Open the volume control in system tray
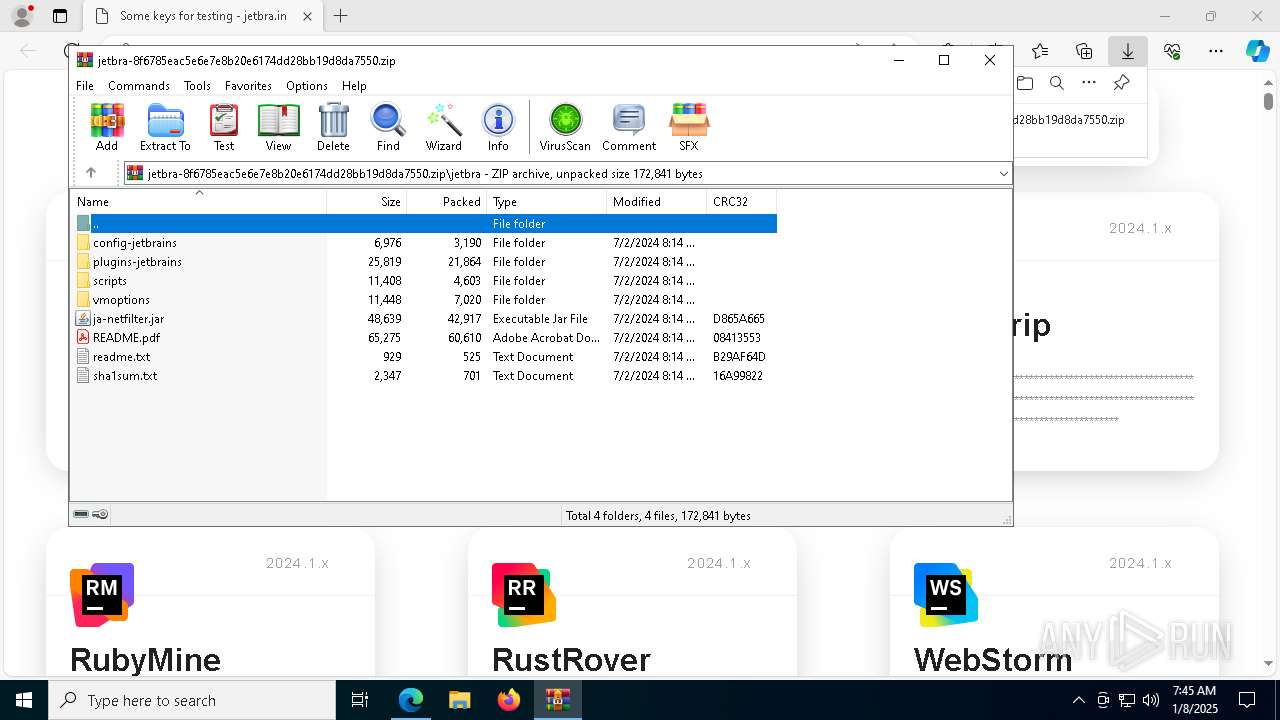The image size is (1280, 720). pos(1150,700)
